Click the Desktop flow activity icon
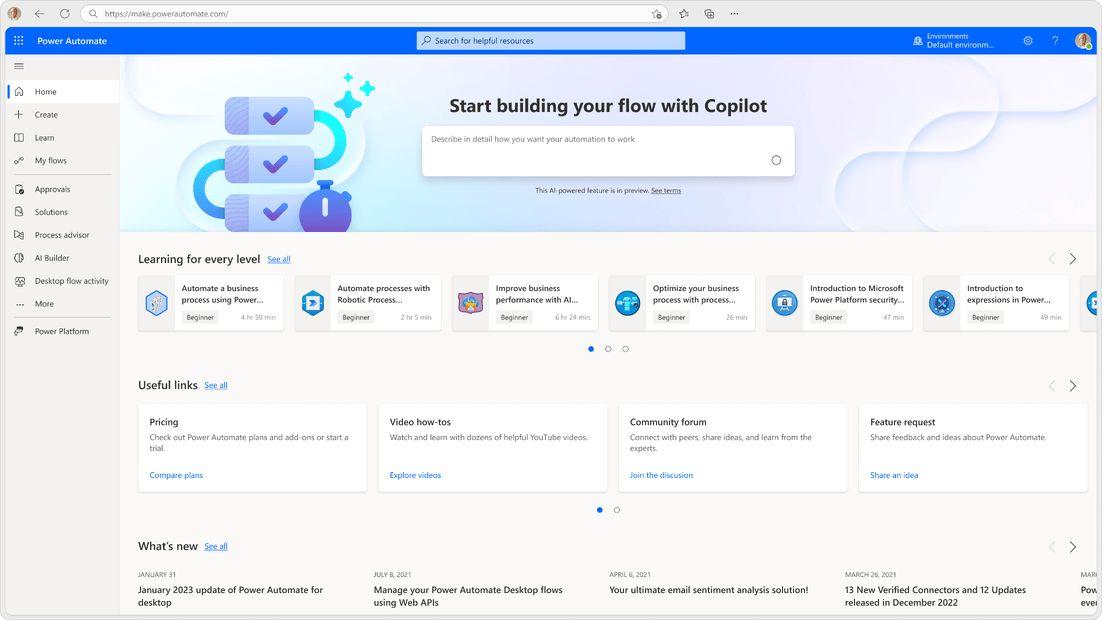This screenshot has width=1102, height=620. 19,281
